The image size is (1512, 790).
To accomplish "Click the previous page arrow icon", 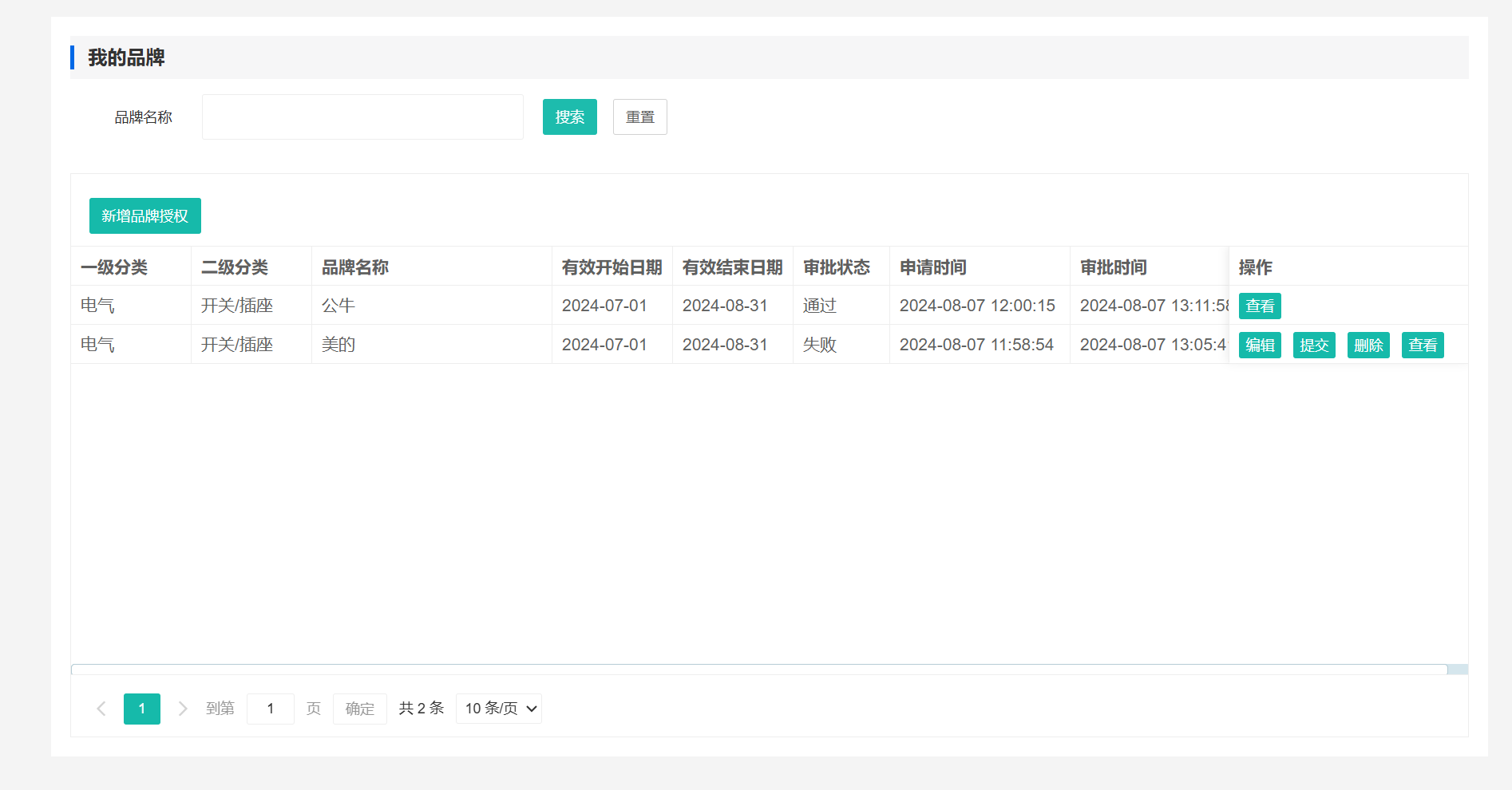I will click(x=101, y=709).
